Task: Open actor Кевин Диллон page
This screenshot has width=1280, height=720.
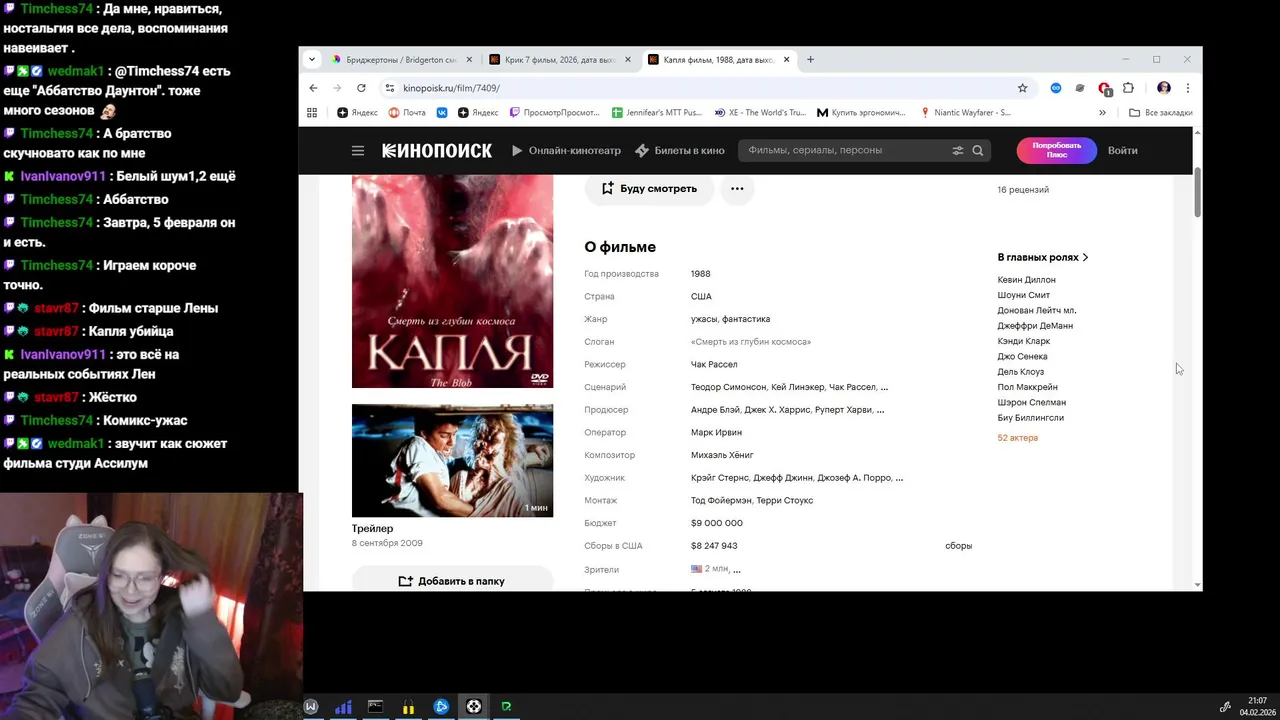Action: tap(1026, 280)
